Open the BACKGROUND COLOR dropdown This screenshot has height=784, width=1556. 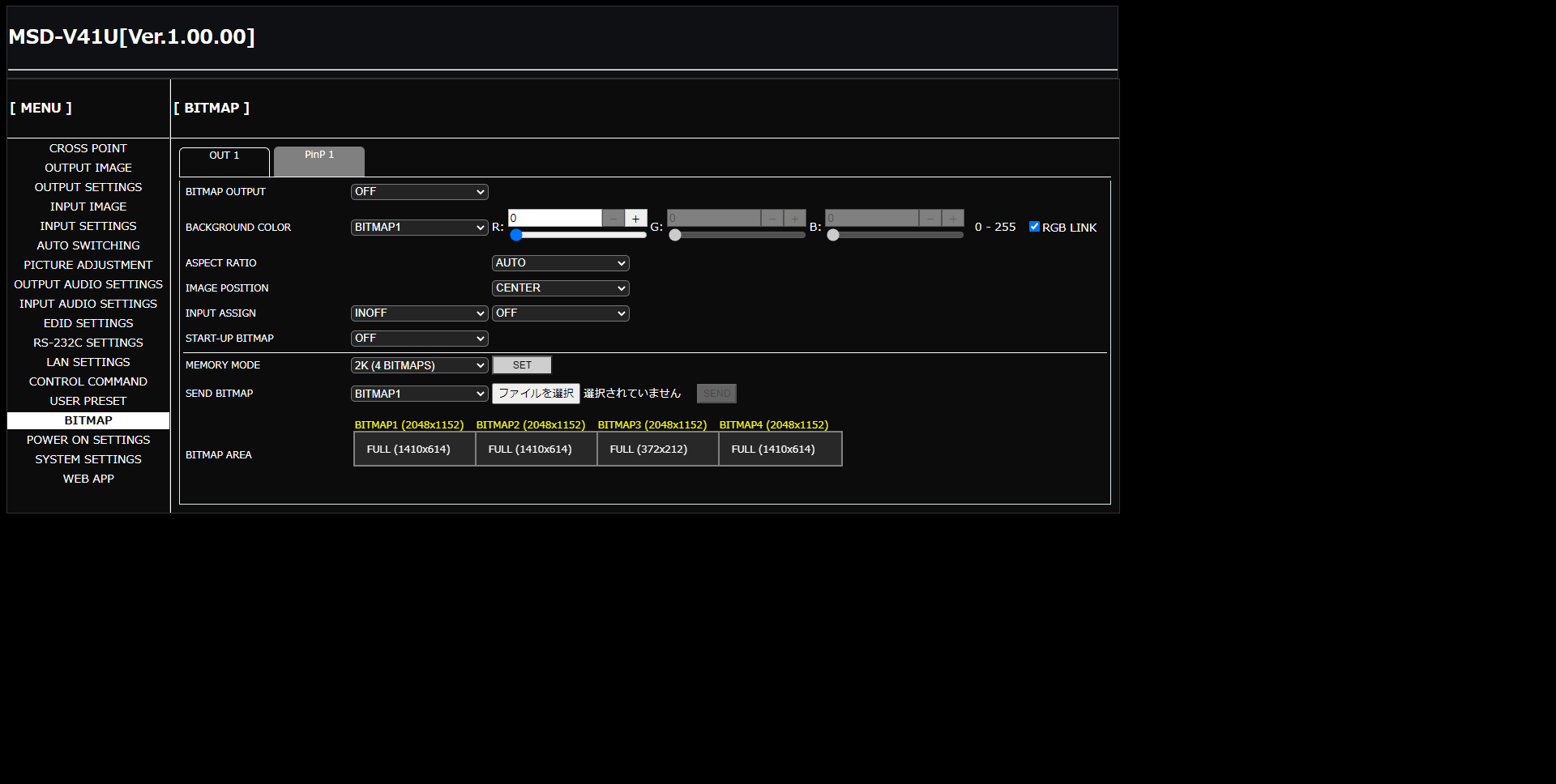click(x=419, y=228)
